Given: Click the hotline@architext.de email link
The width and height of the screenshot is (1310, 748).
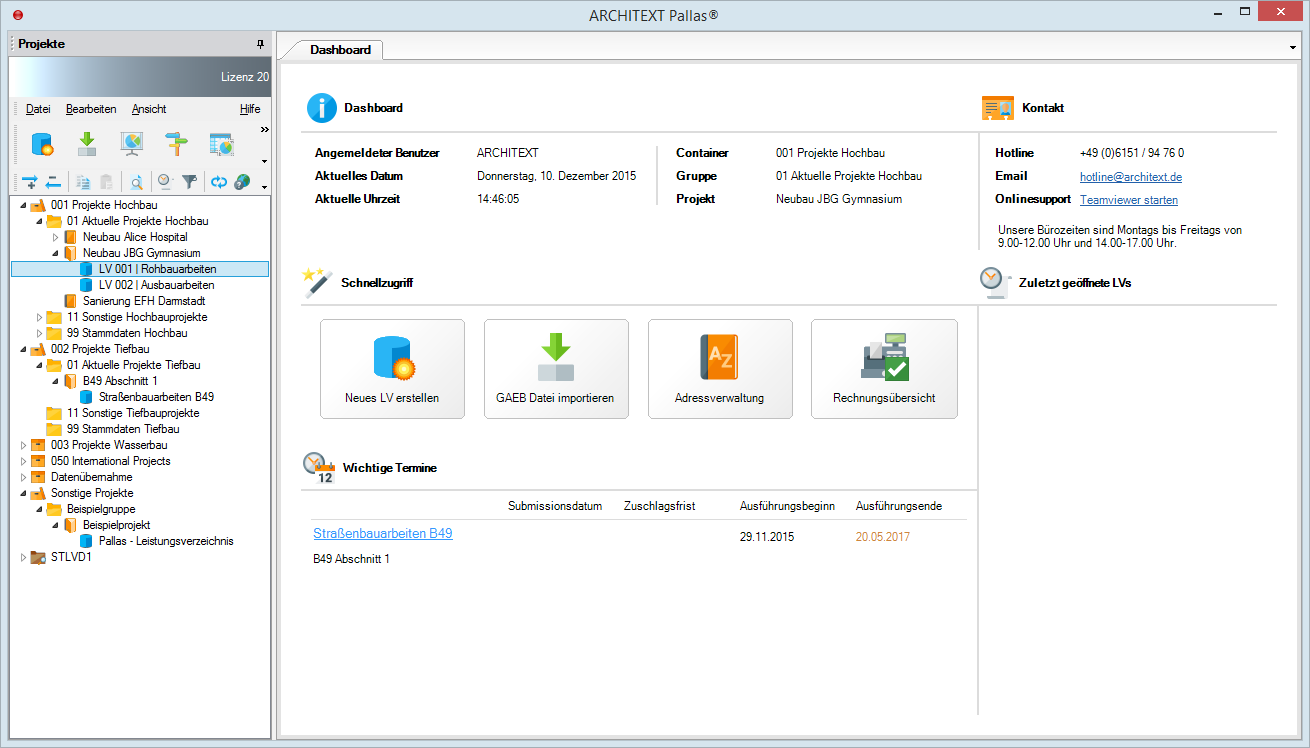Looking at the screenshot, I should click(1131, 177).
